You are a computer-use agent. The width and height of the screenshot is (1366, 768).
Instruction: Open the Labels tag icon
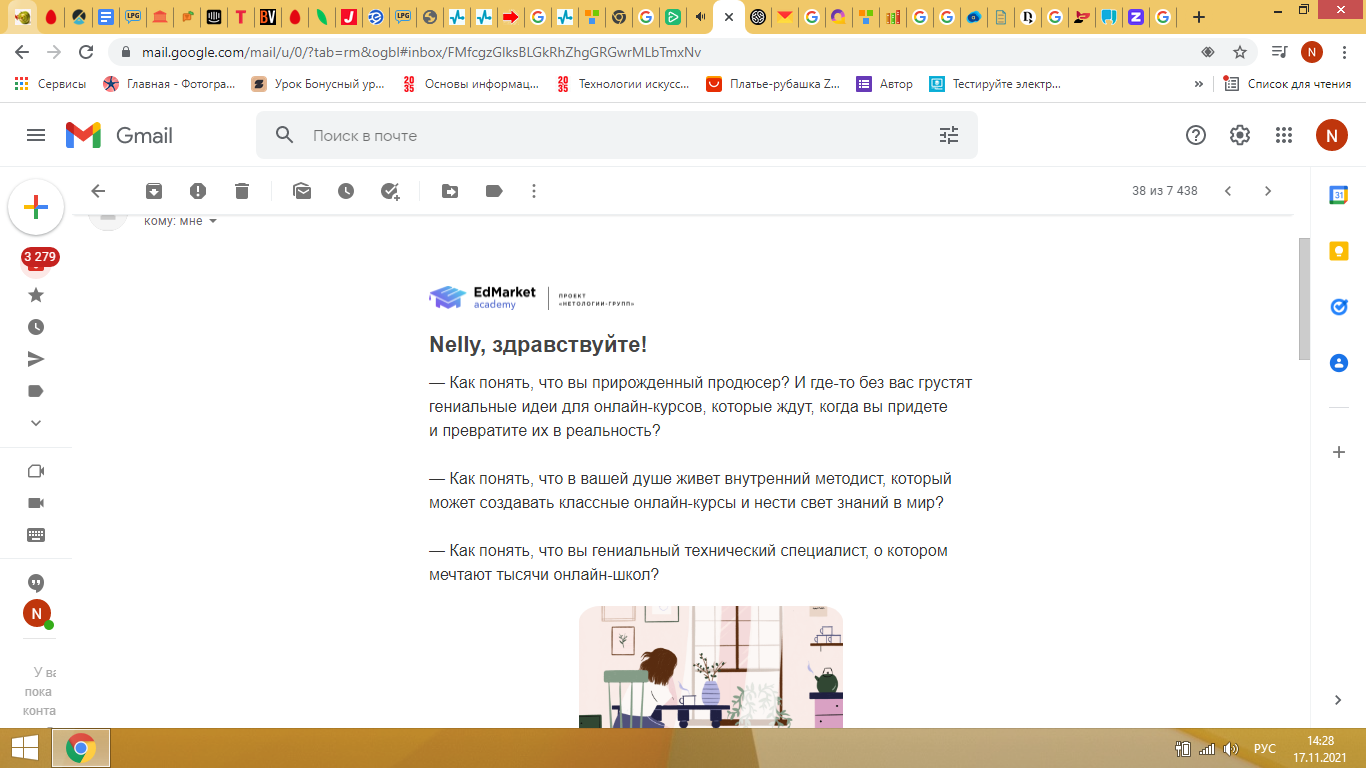click(494, 191)
